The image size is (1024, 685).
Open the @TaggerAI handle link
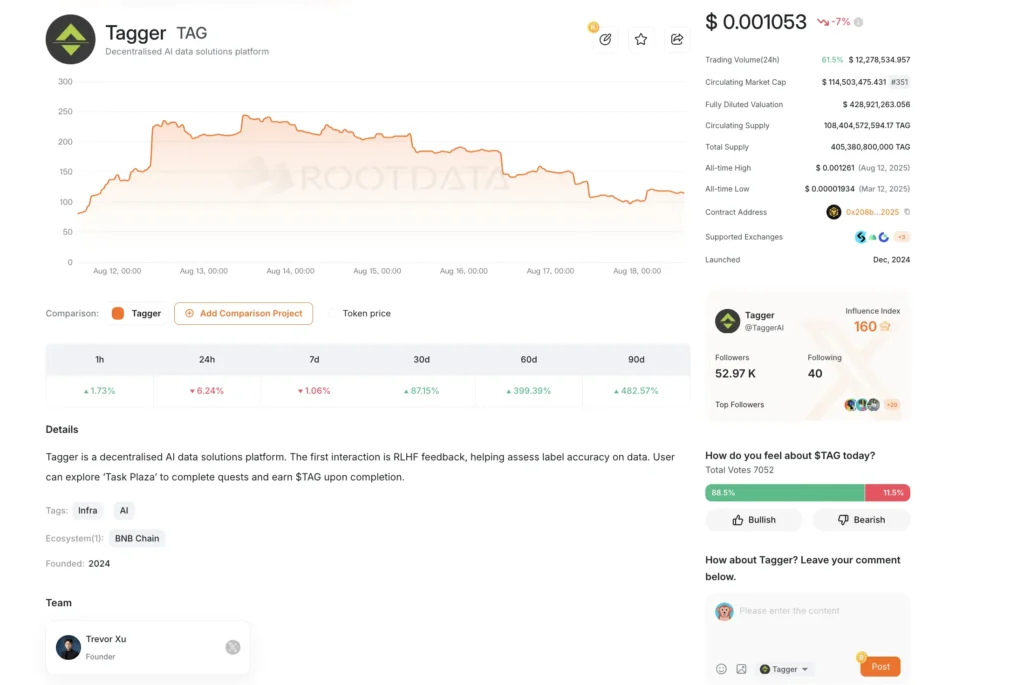pyautogui.click(x=764, y=328)
